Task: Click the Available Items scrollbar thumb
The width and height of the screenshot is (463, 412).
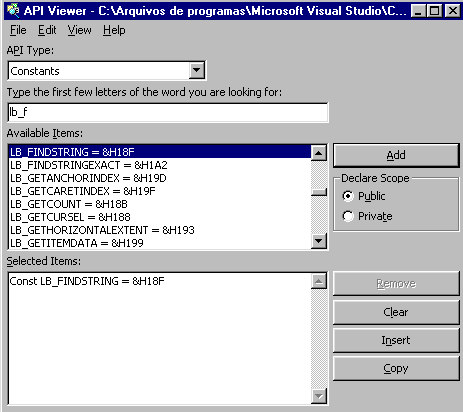Action: point(319,192)
